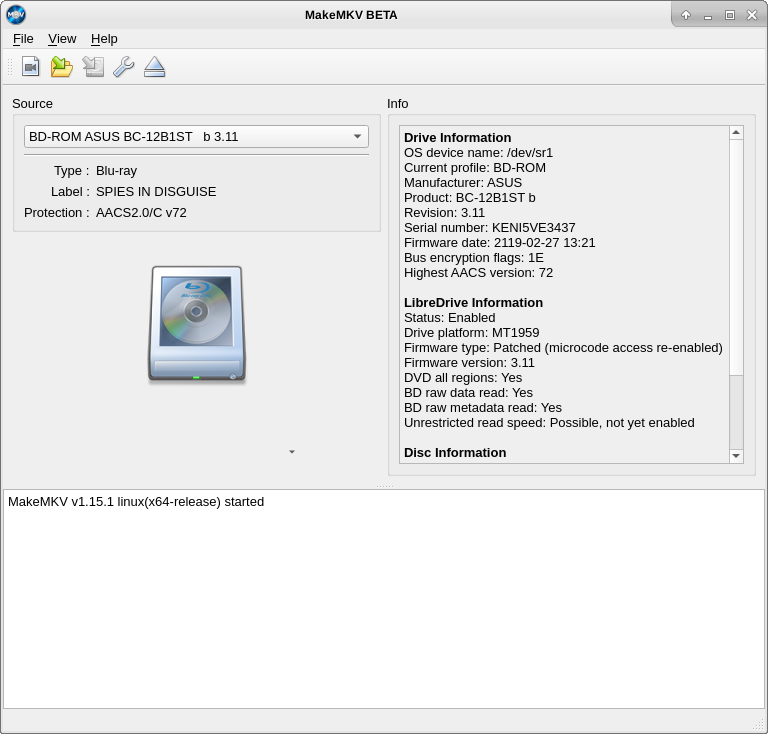Click 'Manufacturer: ASUS' line
Screen dimensions: 768x734
[463, 183]
